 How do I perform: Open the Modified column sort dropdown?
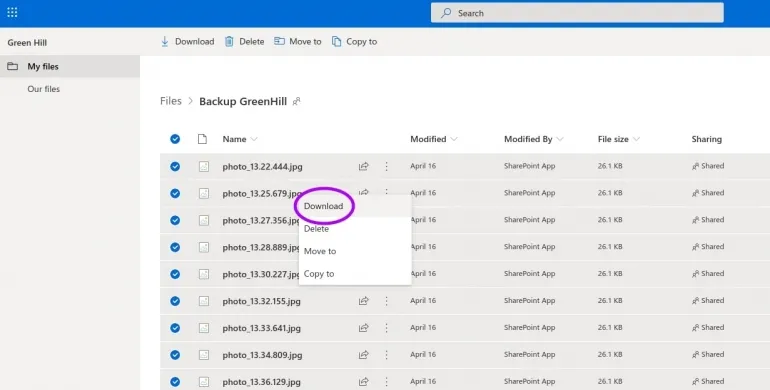tap(454, 139)
